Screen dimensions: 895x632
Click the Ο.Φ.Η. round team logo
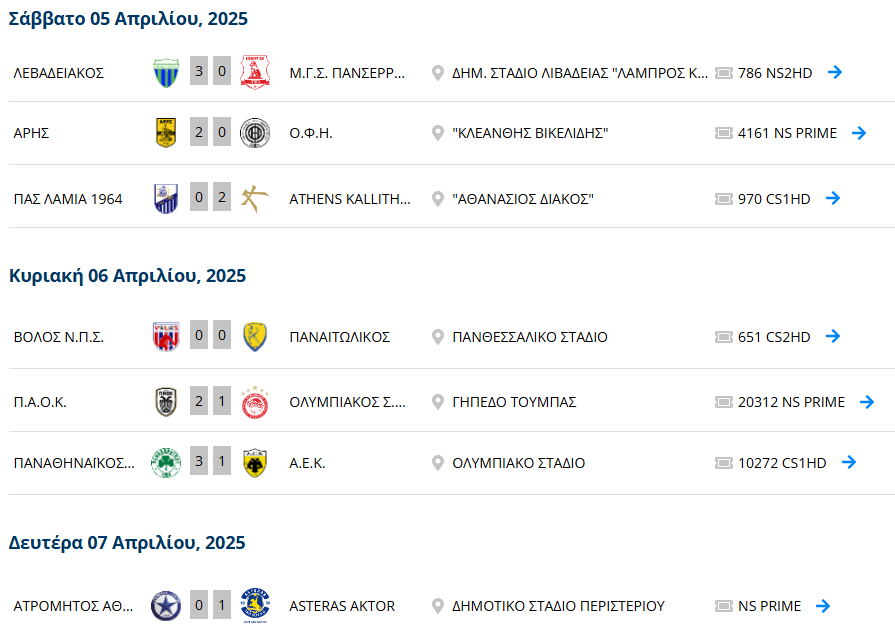(x=255, y=133)
